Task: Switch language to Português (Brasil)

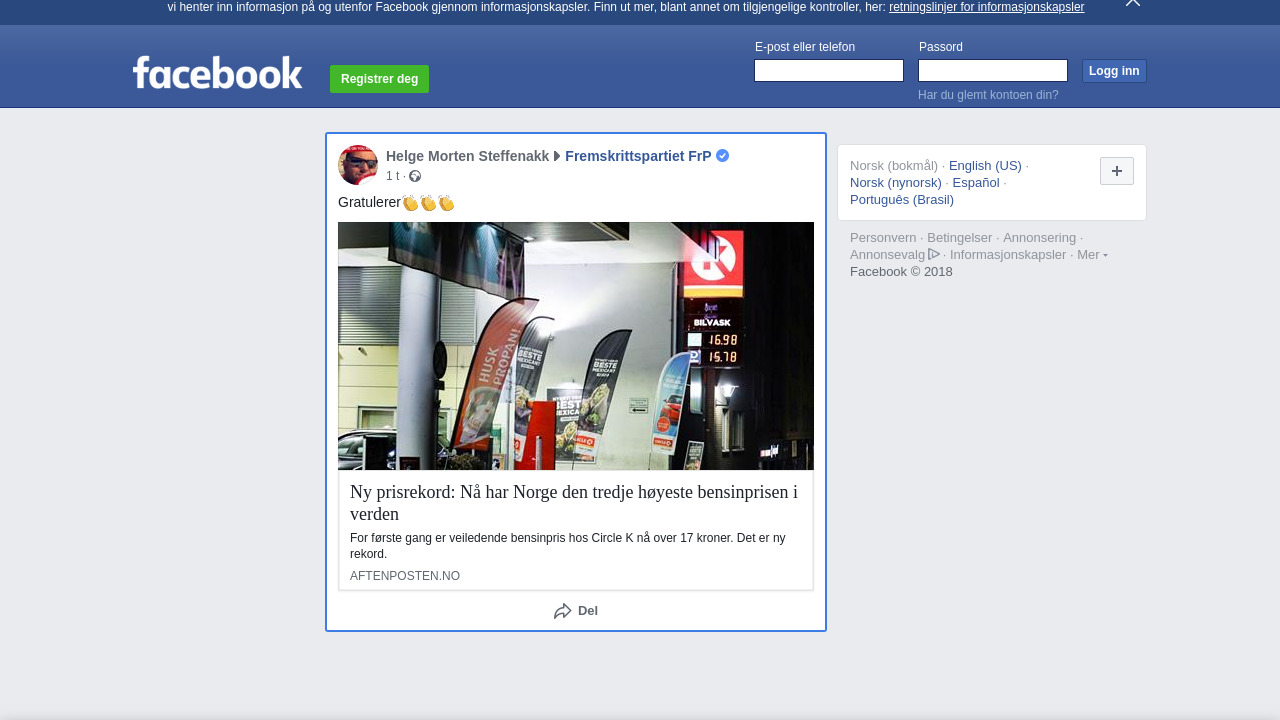Action: [x=902, y=200]
